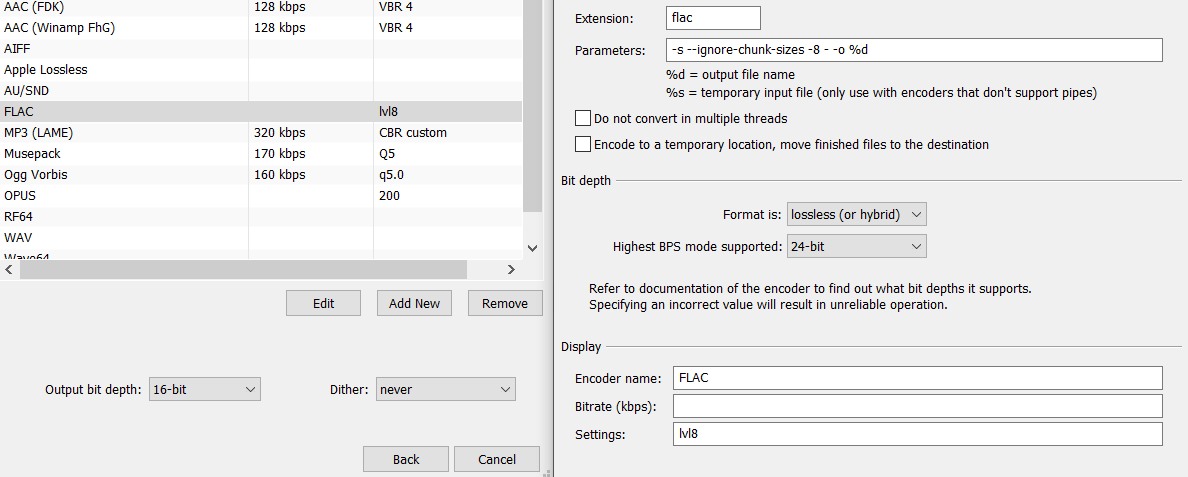The image size is (1188, 477).
Task: Open the Output bit depth dropdown
Action: click(x=204, y=390)
